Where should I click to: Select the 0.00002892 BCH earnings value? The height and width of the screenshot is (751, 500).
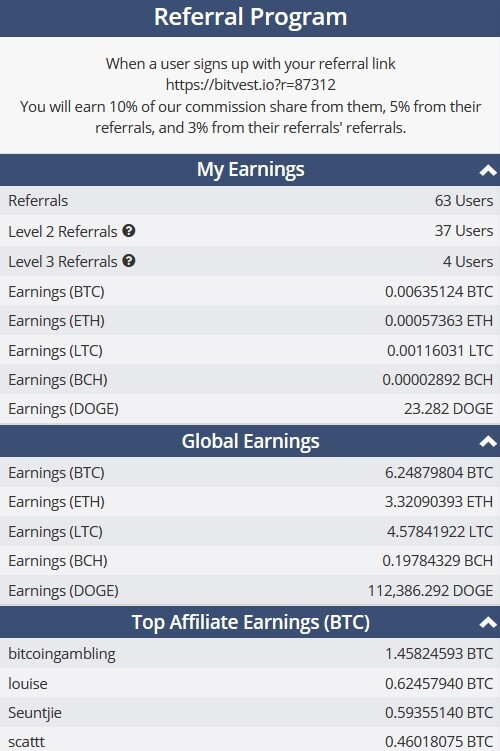tap(437, 380)
